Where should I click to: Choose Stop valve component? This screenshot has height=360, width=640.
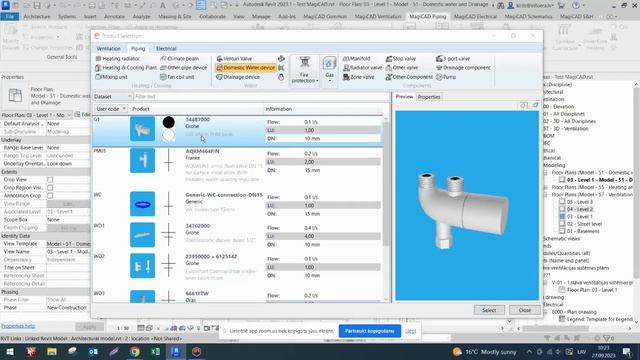click(401, 59)
